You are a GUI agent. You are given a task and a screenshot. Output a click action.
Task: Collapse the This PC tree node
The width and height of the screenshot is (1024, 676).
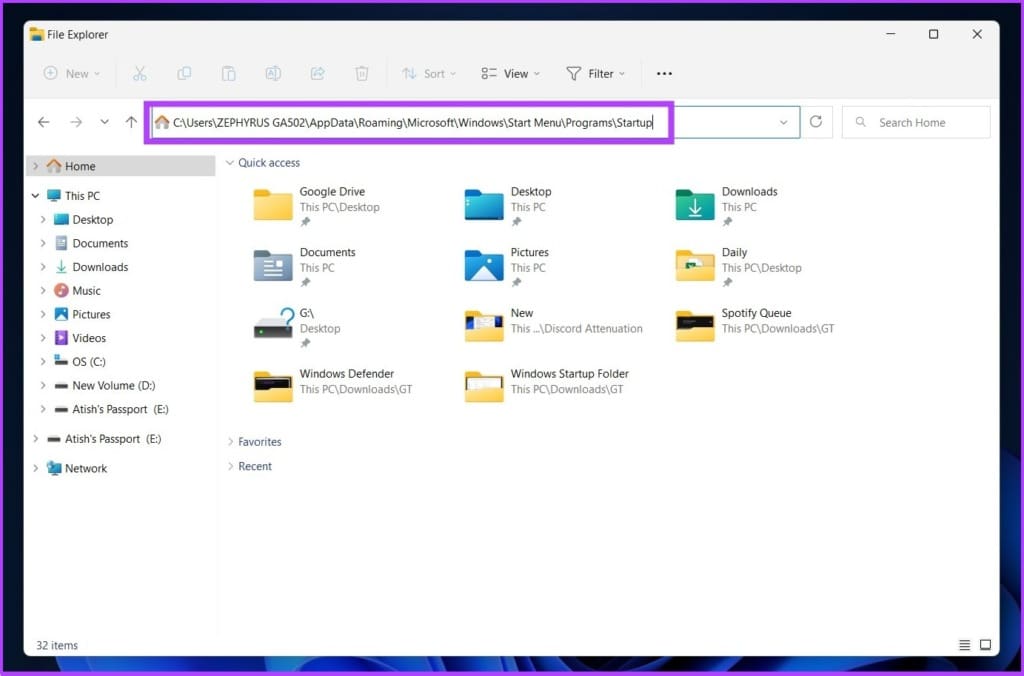coord(35,195)
